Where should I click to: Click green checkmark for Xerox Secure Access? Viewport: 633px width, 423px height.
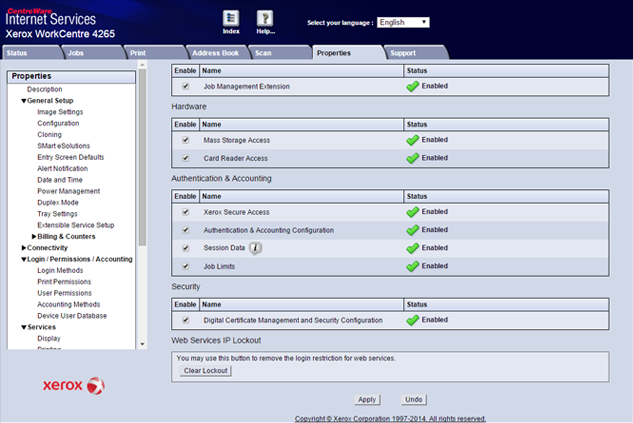412,212
